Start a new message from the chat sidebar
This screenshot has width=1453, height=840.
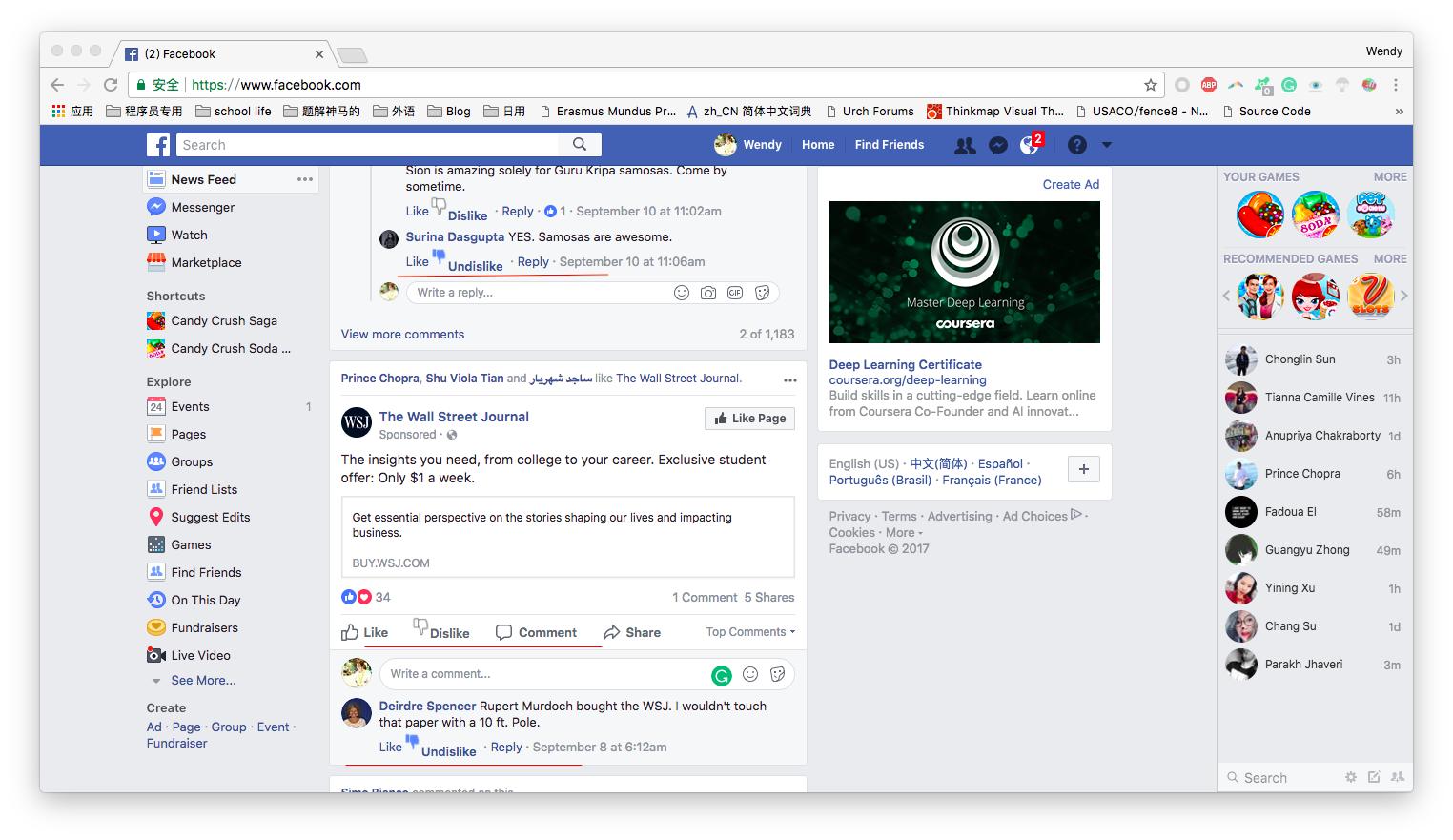tap(1374, 778)
